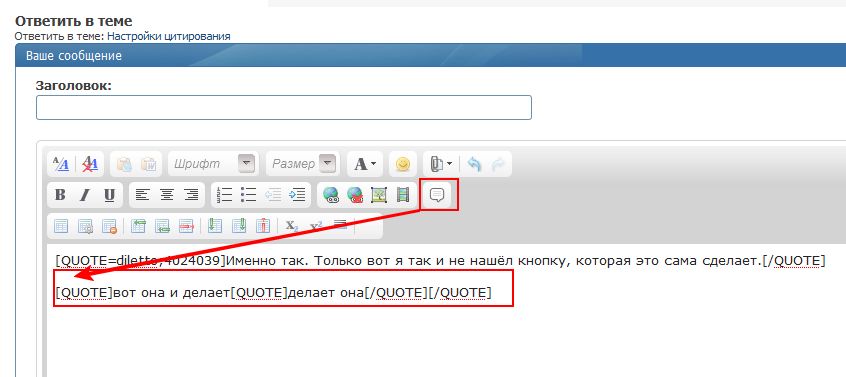
Task: Click the Insert Row Before icon
Action: (x=138, y=226)
